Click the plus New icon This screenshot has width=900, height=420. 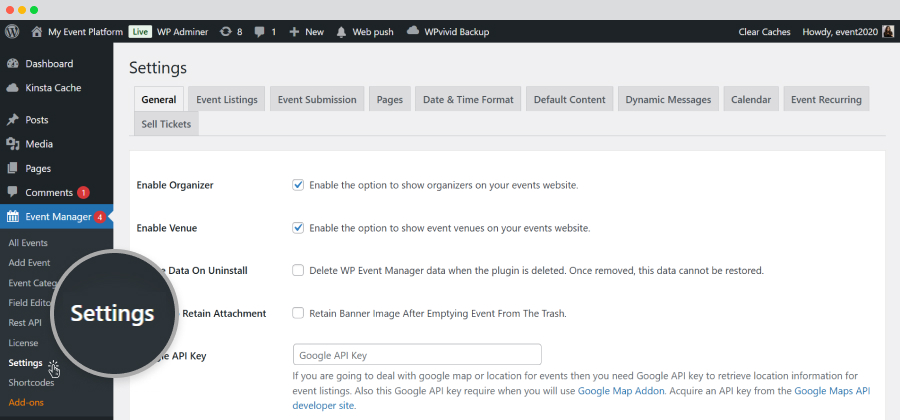[x=294, y=32]
